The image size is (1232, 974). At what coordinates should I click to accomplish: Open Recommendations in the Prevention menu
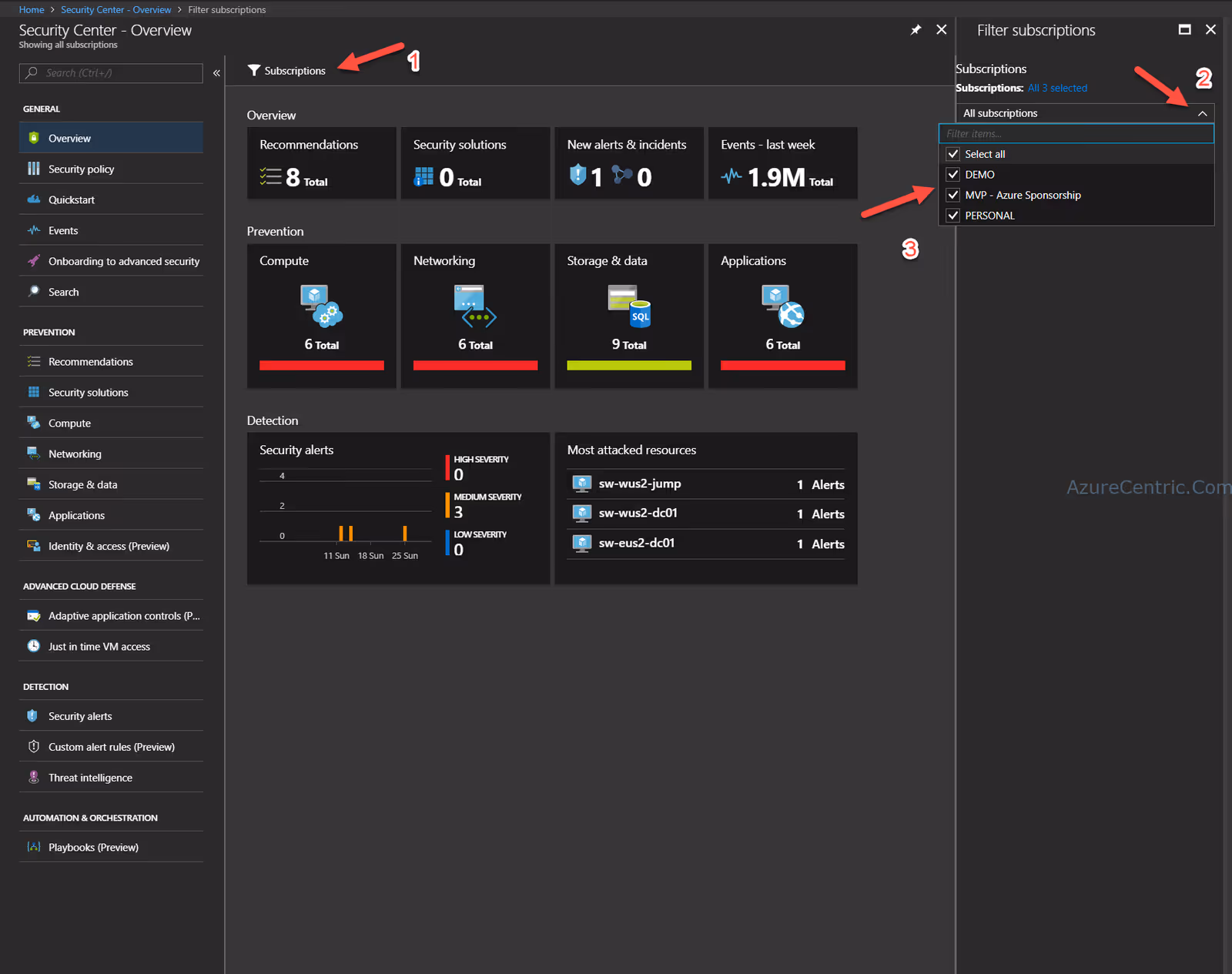[111, 361]
